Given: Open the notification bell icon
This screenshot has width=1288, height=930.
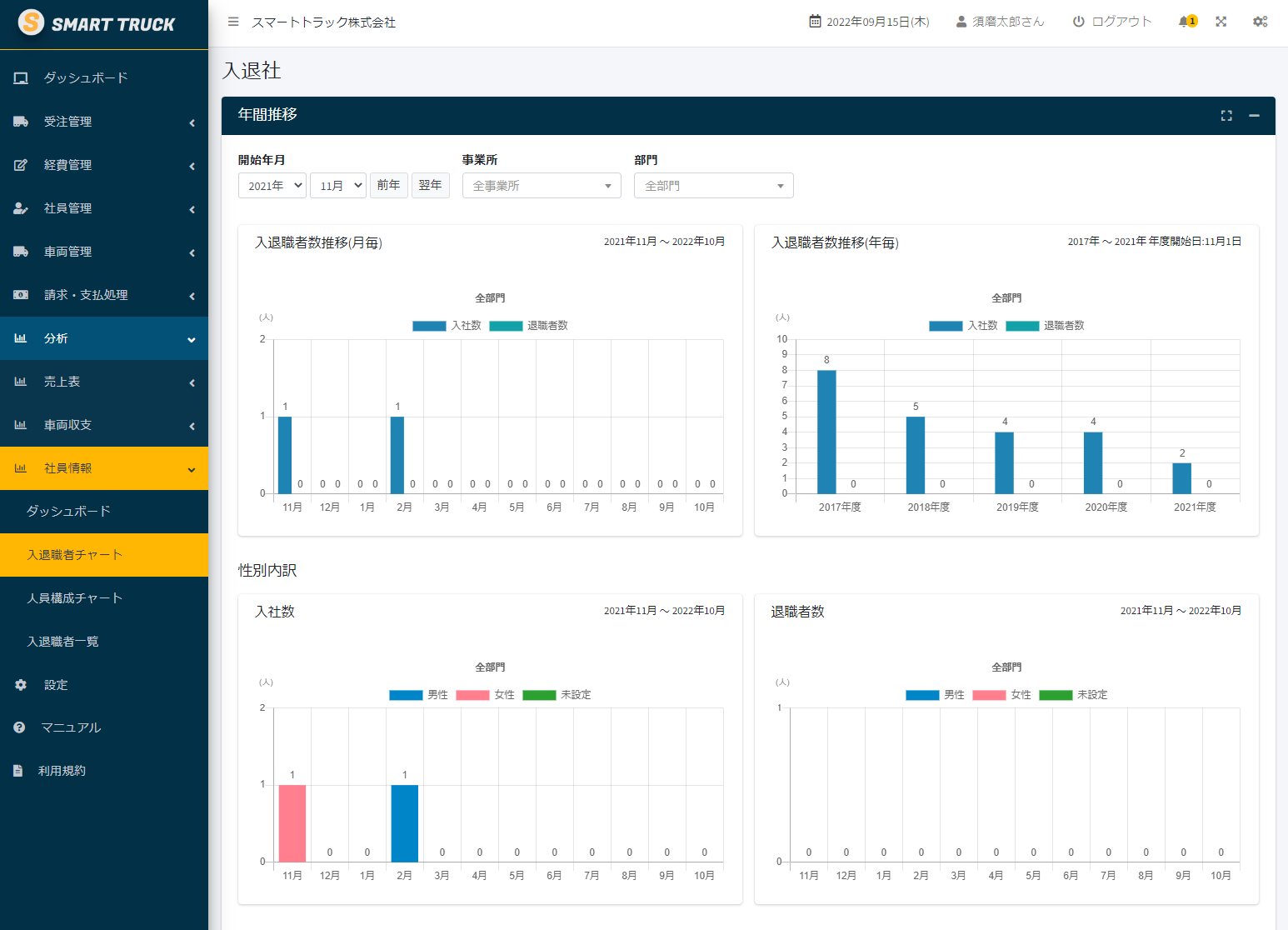Looking at the screenshot, I should (x=1186, y=22).
